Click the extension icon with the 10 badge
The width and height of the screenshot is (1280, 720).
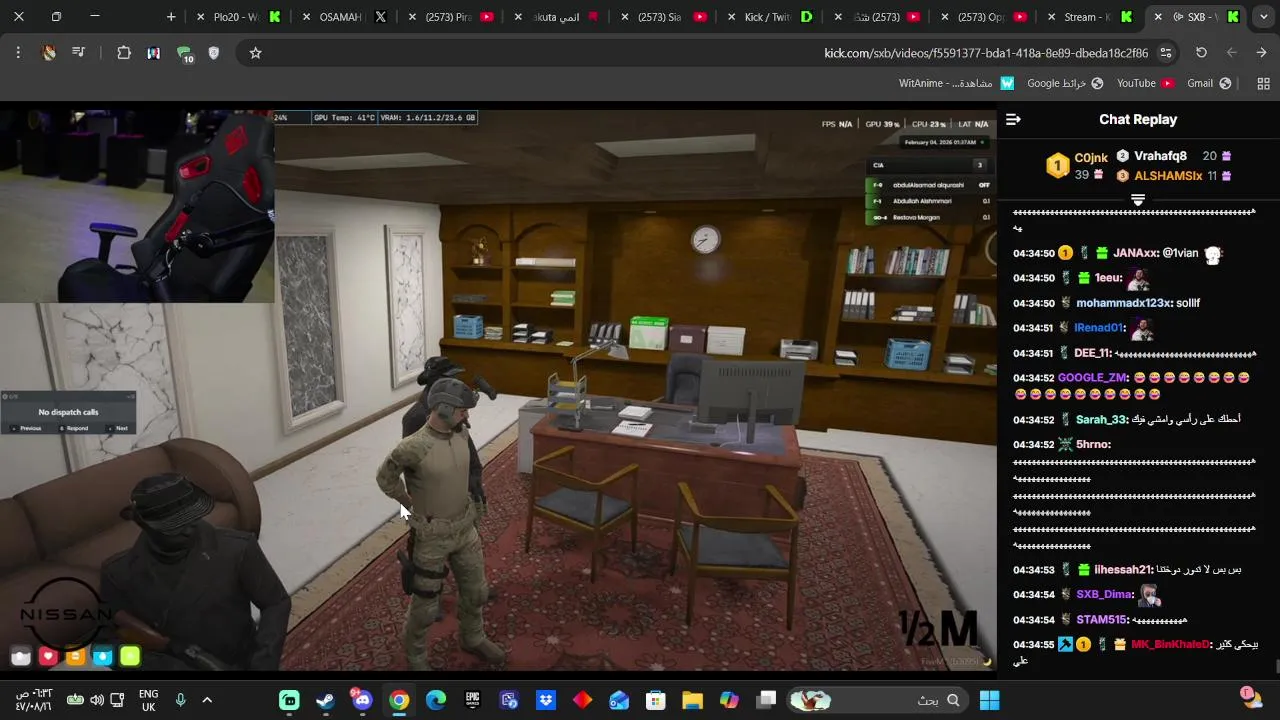point(184,54)
